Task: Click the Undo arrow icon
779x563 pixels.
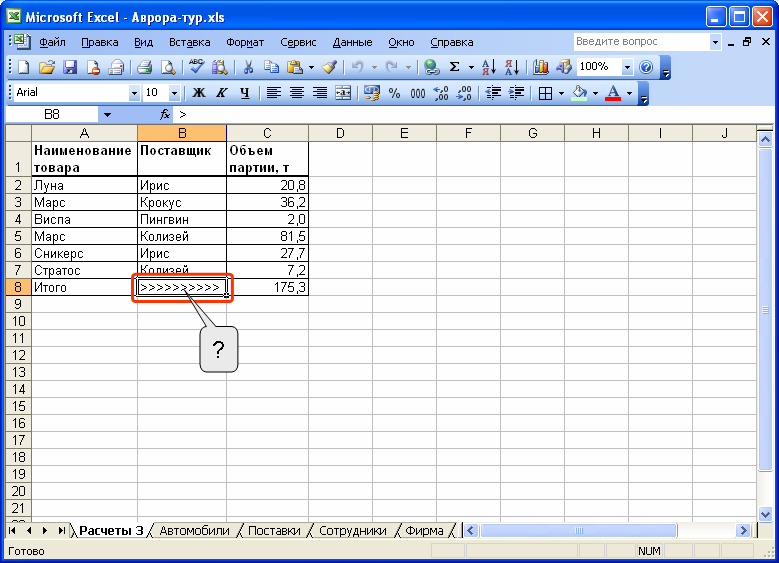Action: (357, 67)
